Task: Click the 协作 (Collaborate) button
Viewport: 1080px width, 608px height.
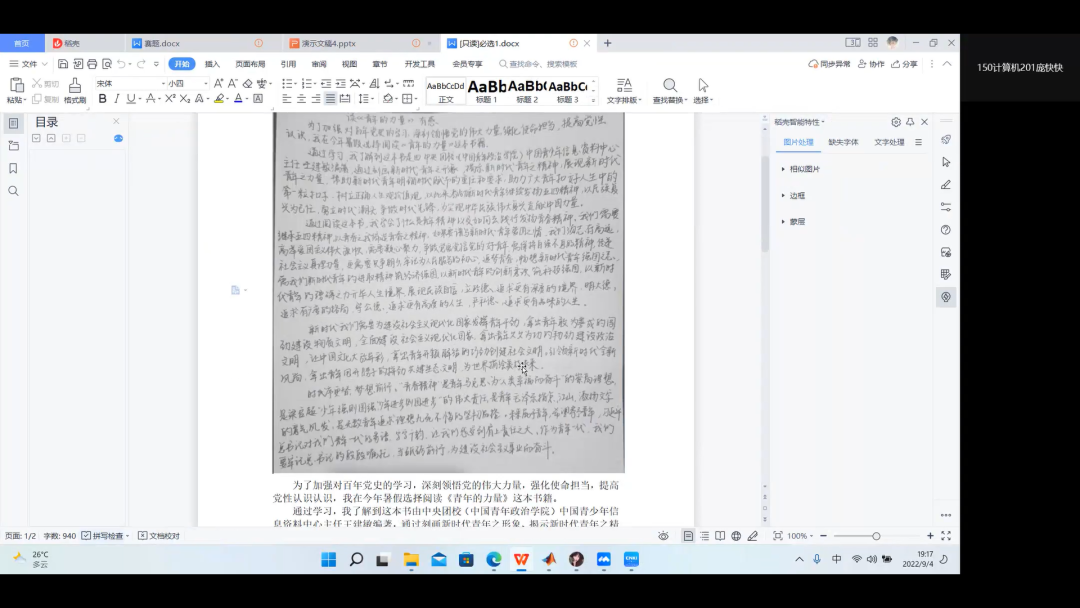Action: (871, 64)
